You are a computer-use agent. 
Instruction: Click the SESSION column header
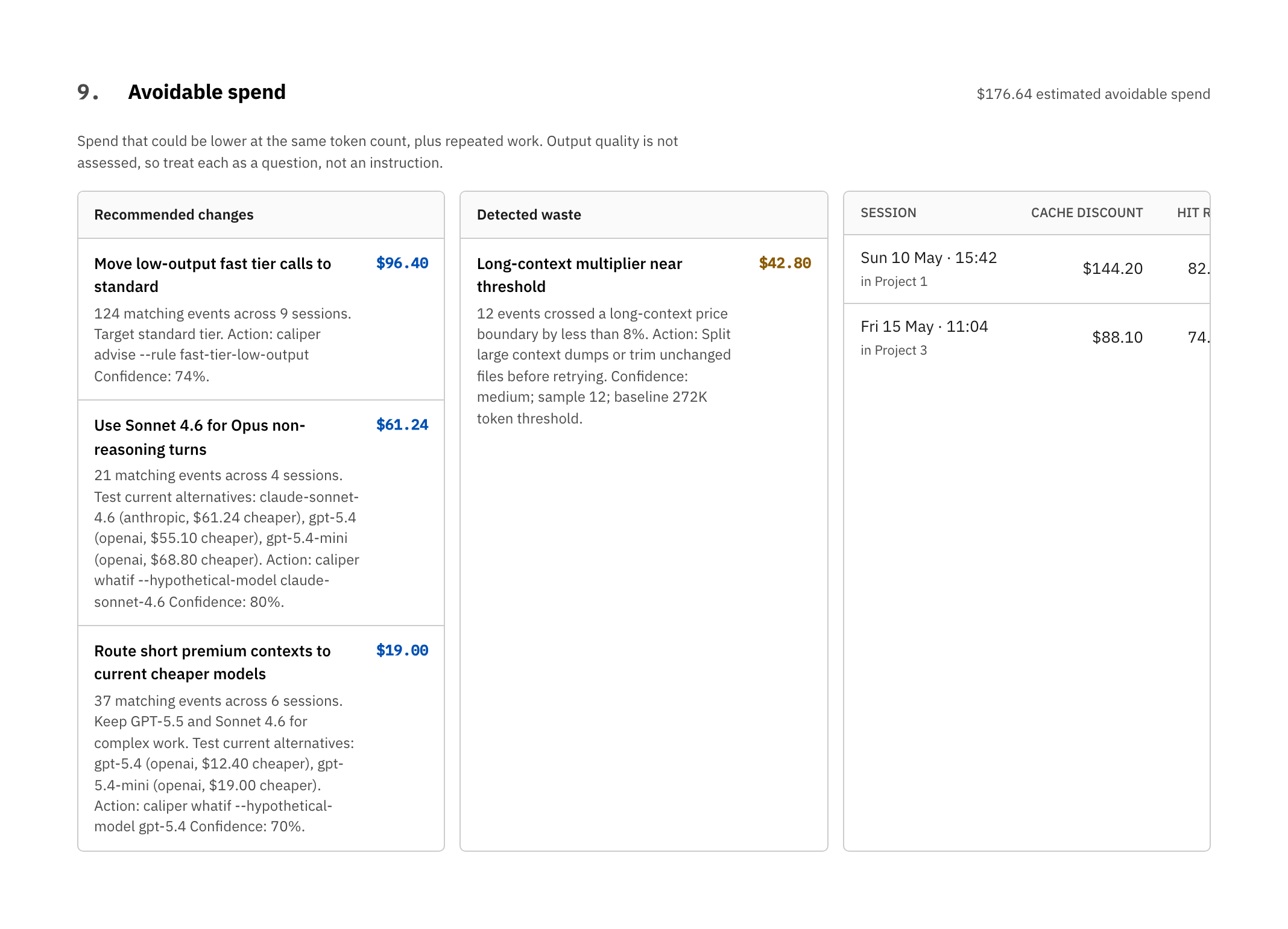pyautogui.click(x=888, y=213)
